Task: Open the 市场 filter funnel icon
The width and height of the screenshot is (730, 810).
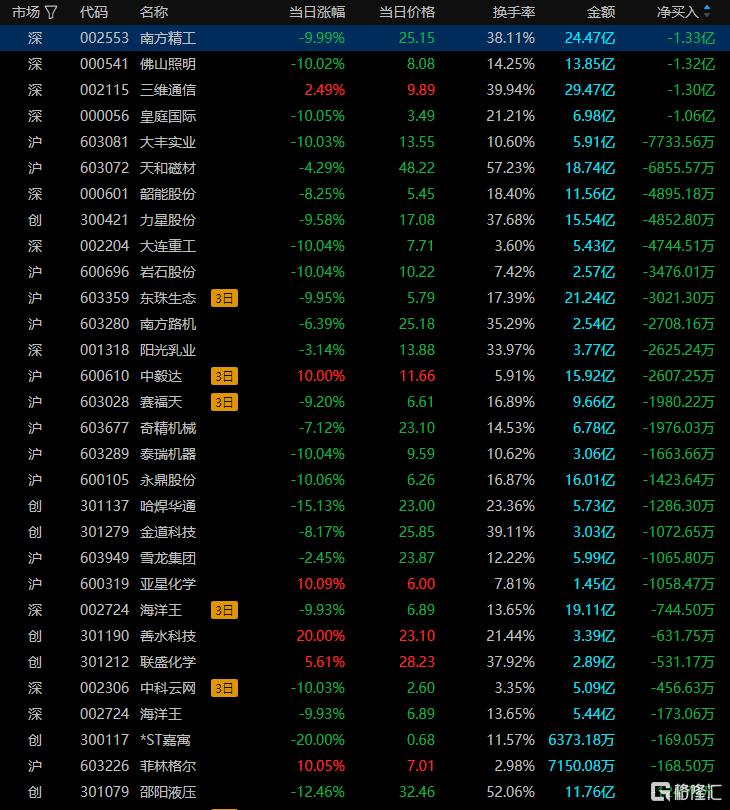Action: 51,12
